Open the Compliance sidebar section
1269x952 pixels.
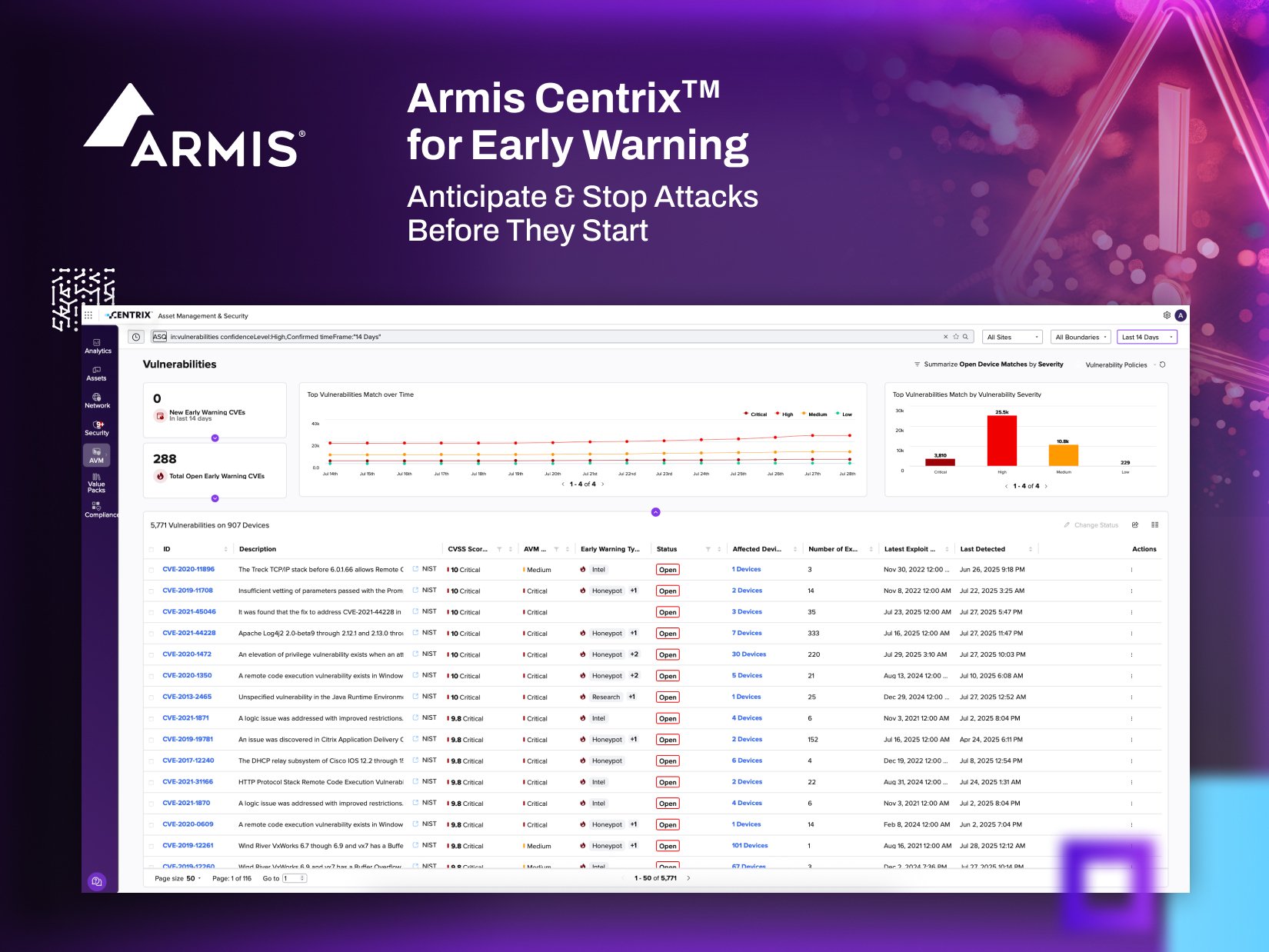click(x=100, y=510)
